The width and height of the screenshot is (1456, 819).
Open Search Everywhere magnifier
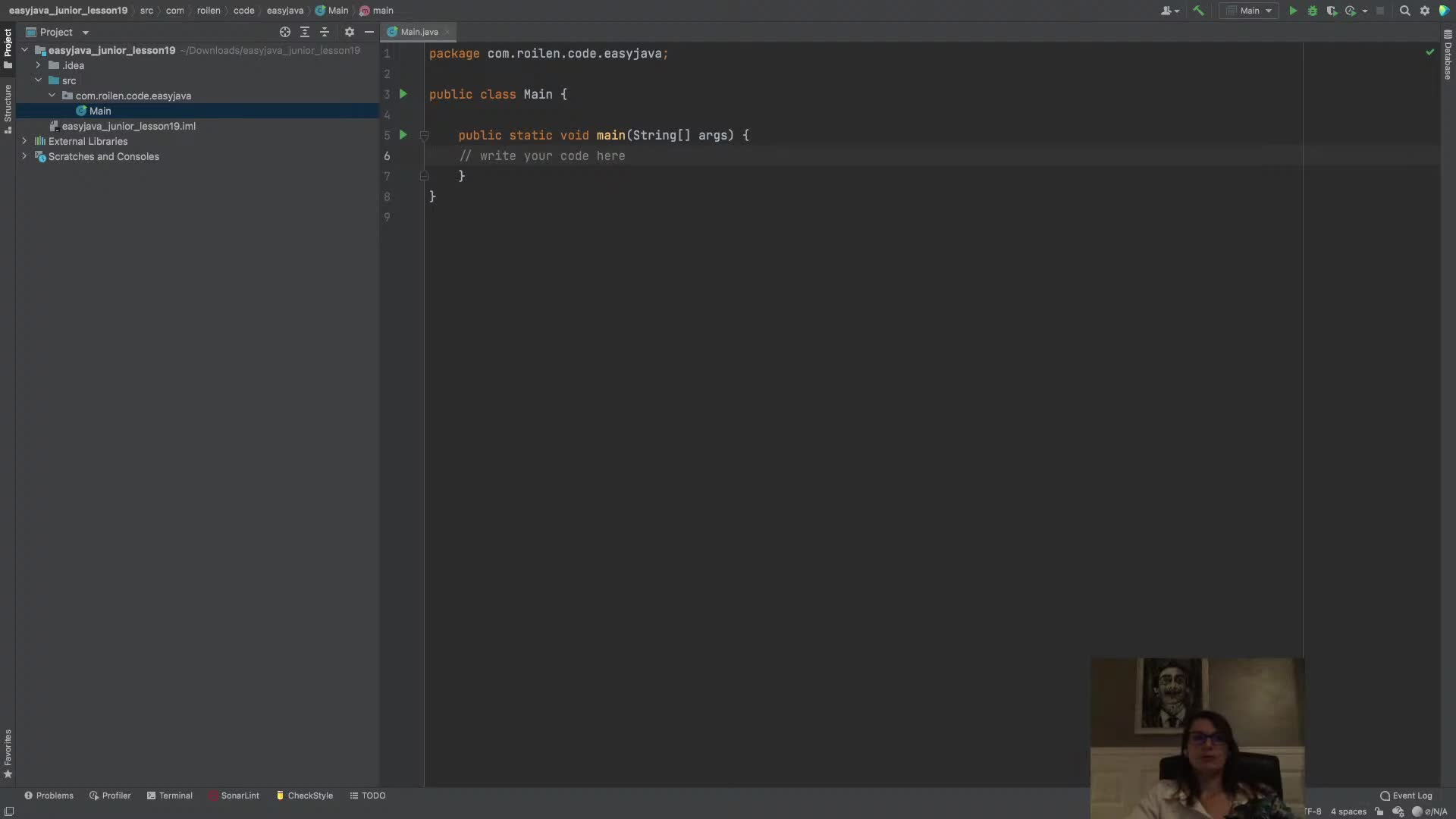coord(1404,11)
